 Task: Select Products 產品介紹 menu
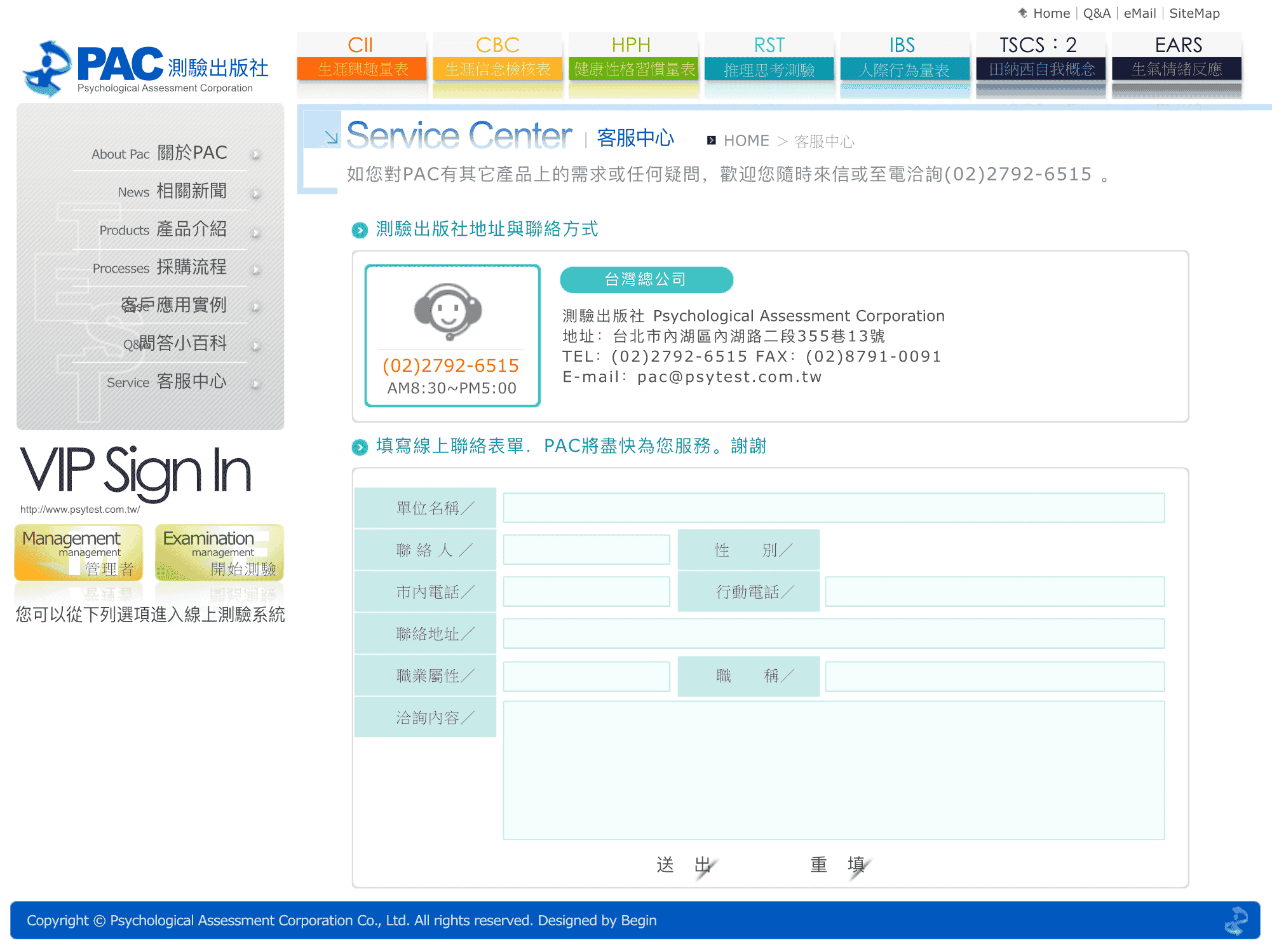tap(163, 229)
